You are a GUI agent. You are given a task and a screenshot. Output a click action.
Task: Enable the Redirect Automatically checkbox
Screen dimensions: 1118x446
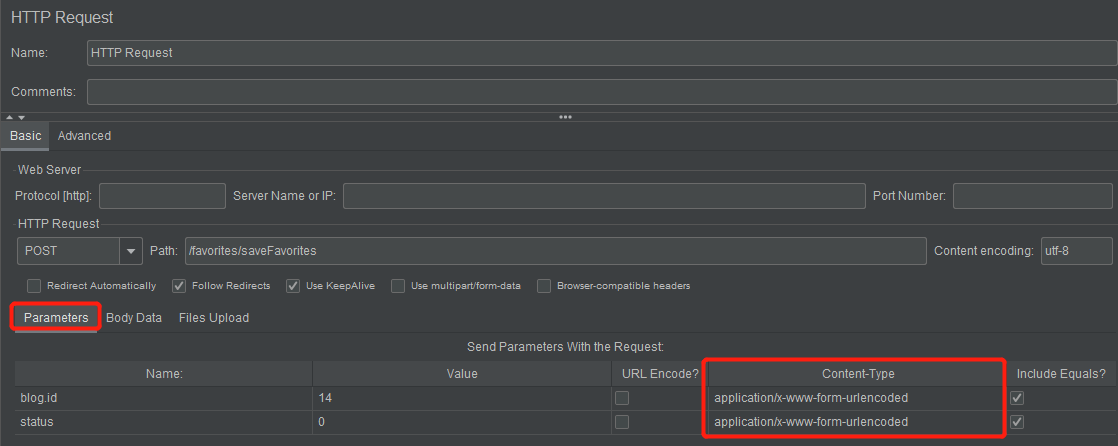[34, 286]
